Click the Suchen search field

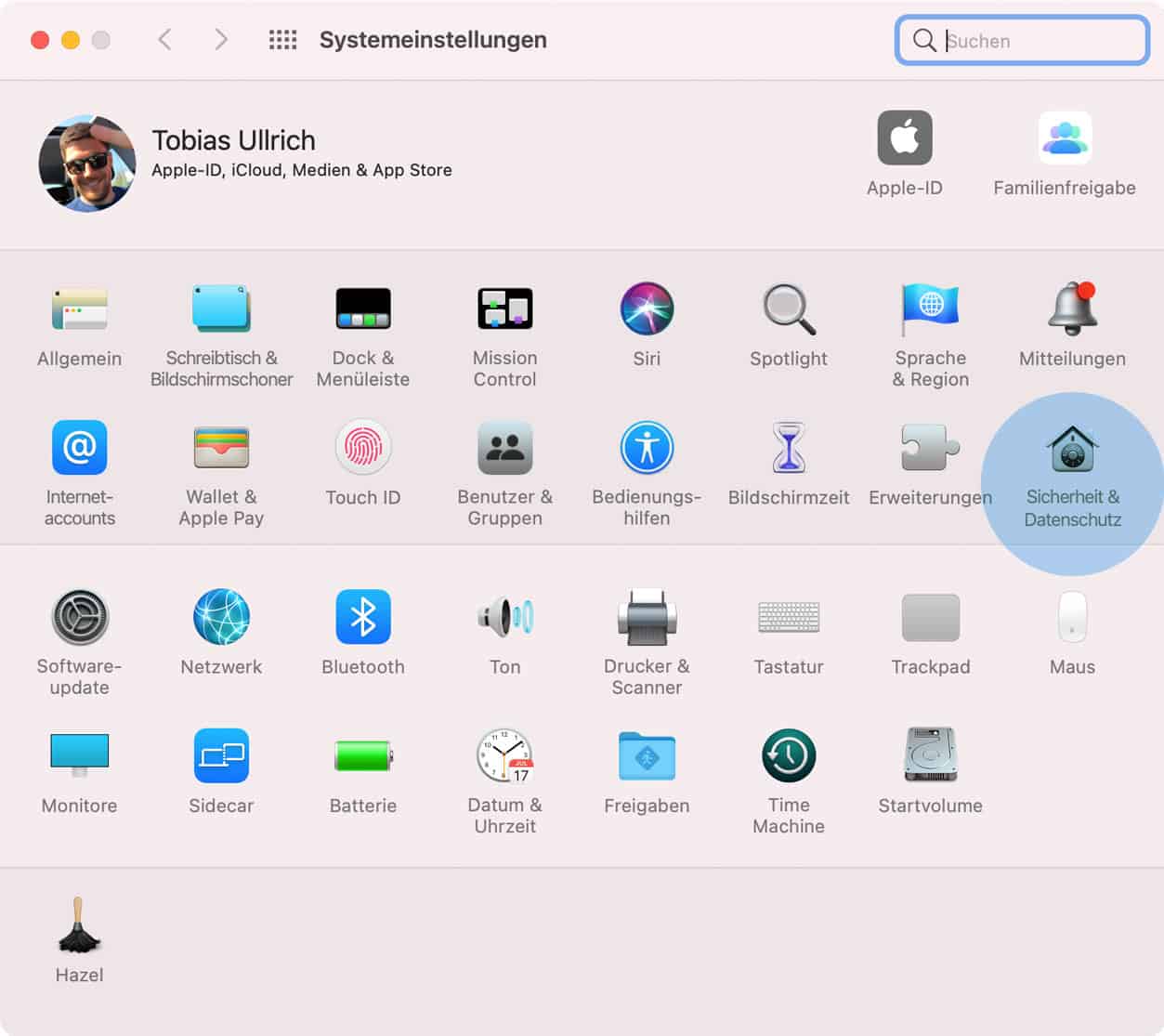pos(1022,40)
